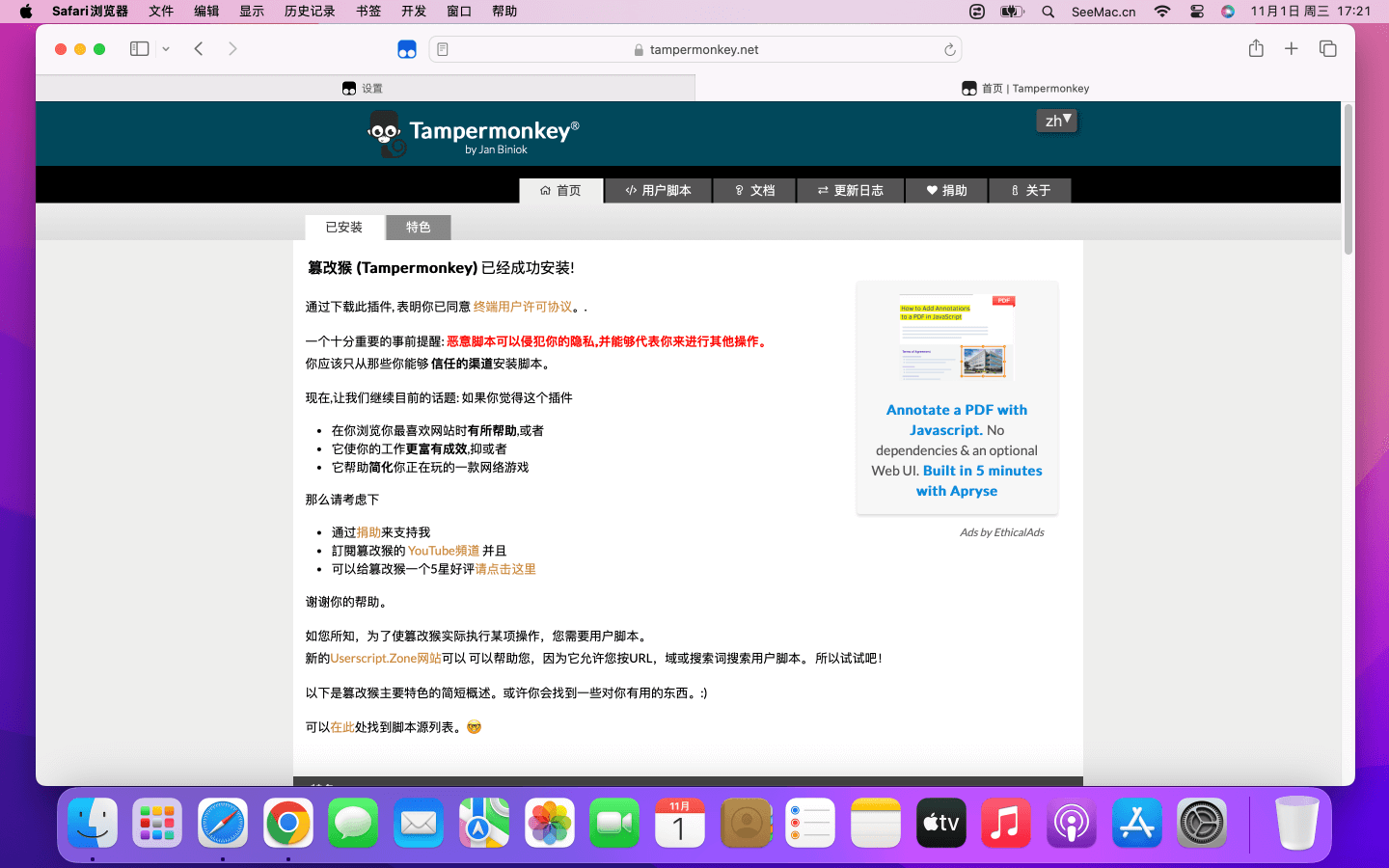Open Reminders from the Dock
The image size is (1389, 868).
(x=810, y=823)
